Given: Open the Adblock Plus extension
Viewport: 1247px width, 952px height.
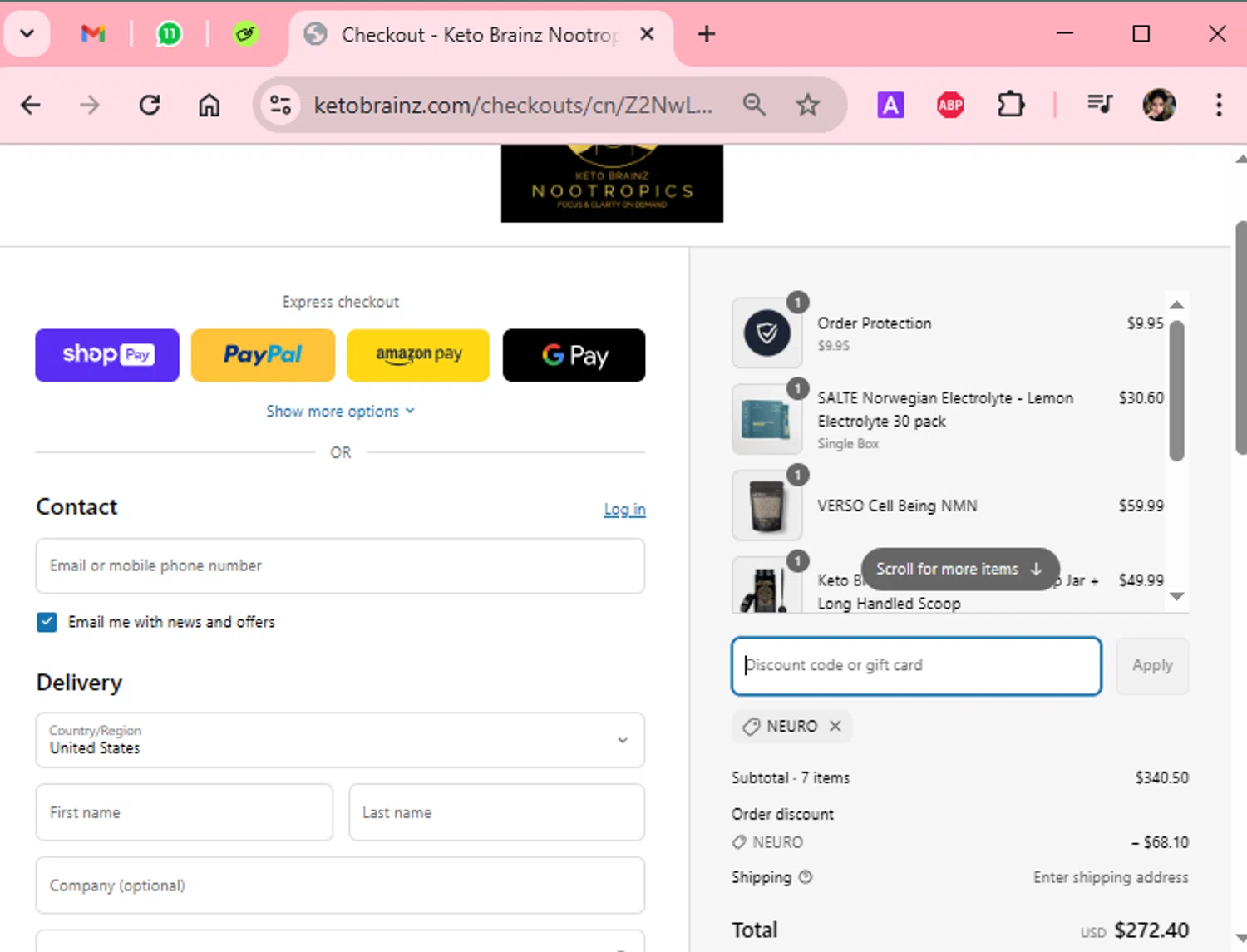Looking at the screenshot, I should [950, 105].
